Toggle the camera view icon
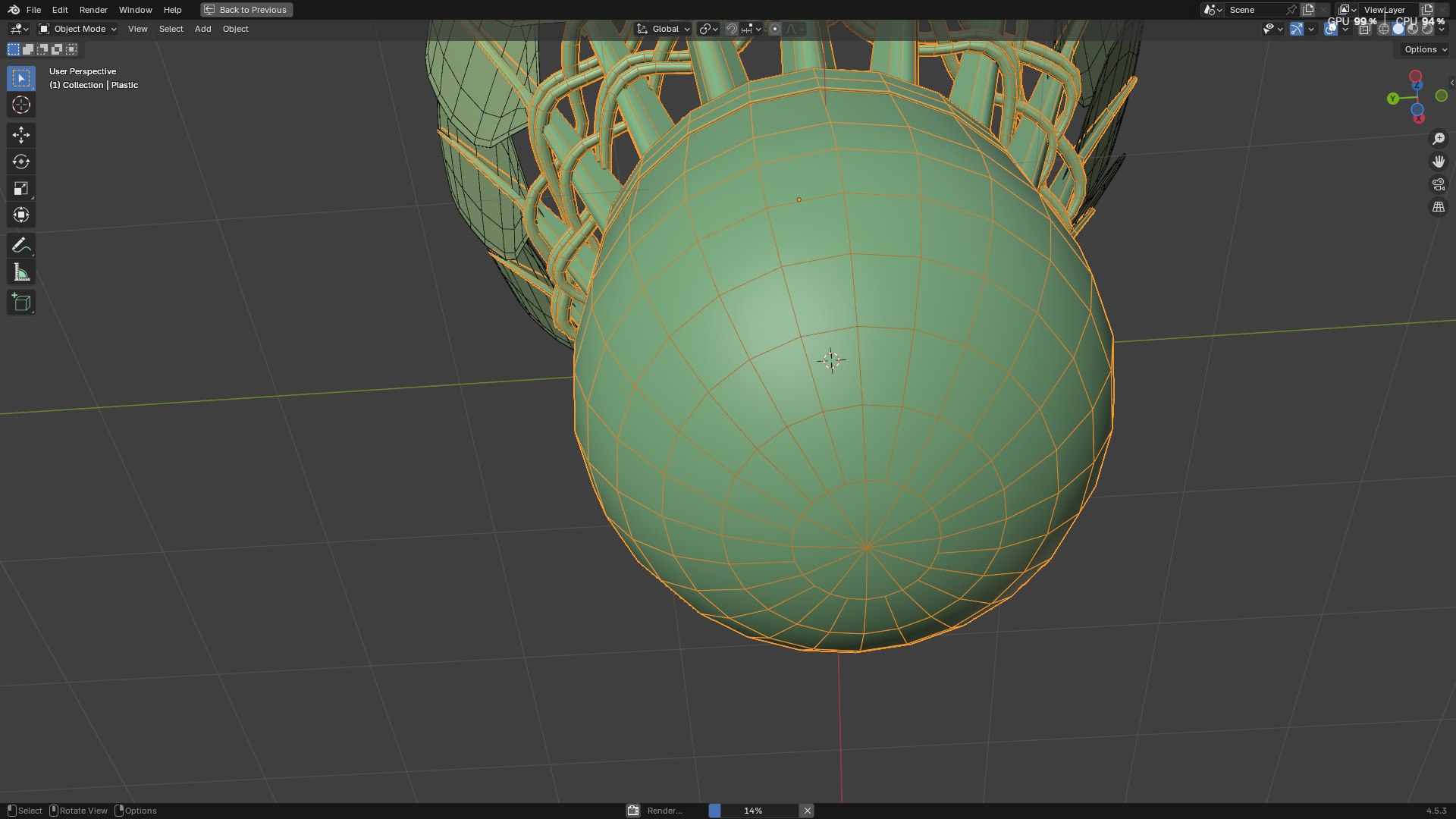 pyautogui.click(x=1439, y=184)
